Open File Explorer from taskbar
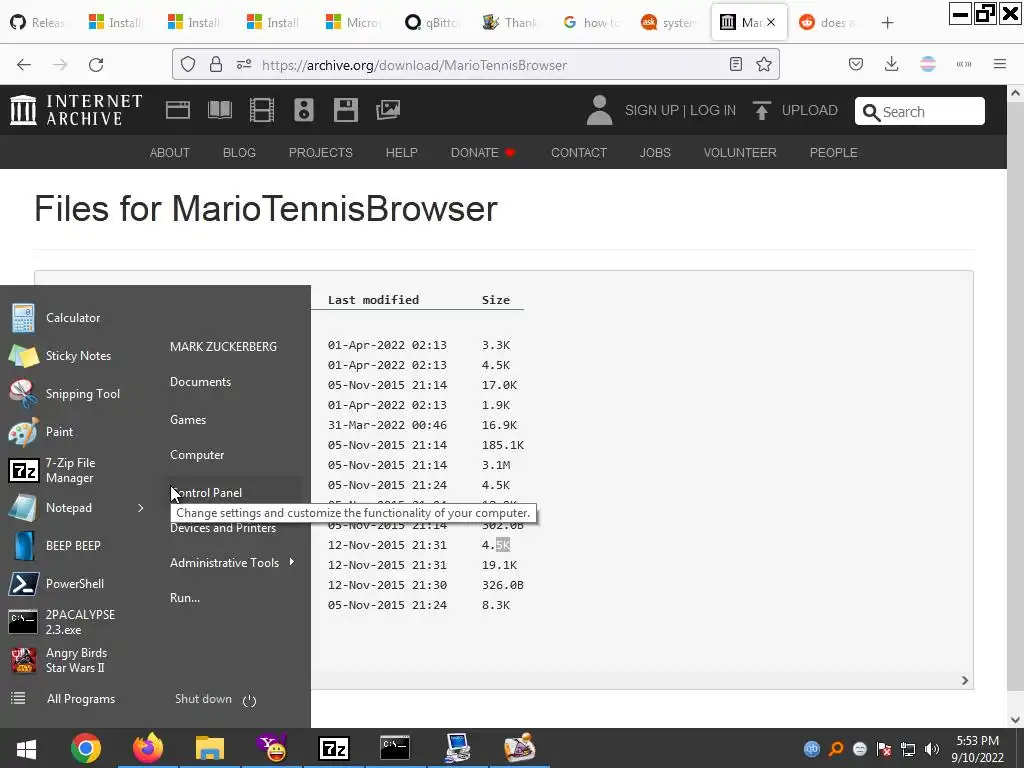Viewport: 1024px width, 768px height. [x=210, y=748]
